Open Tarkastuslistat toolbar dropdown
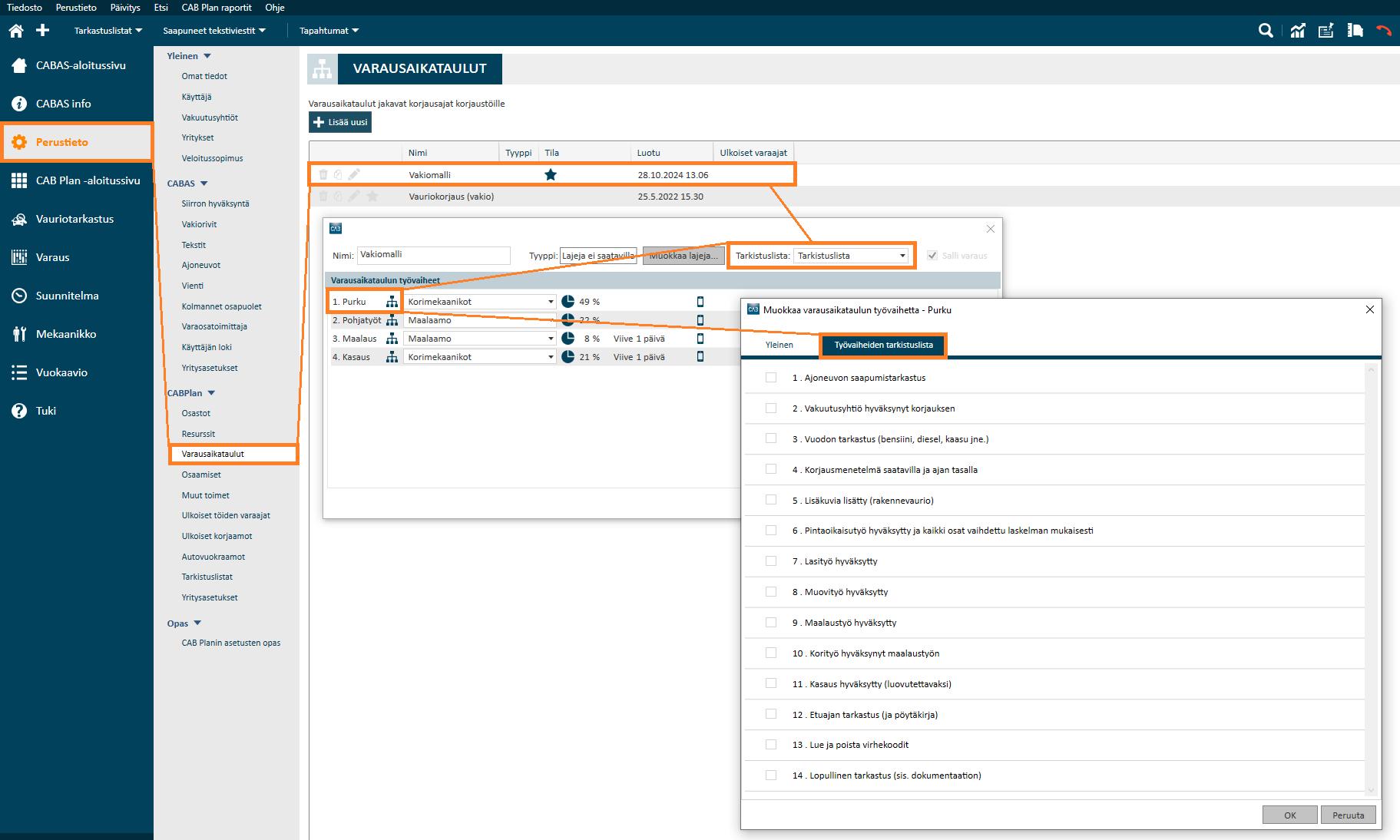Image resolution: width=1400 pixels, height=840 pixels. [x=108, y=31]
